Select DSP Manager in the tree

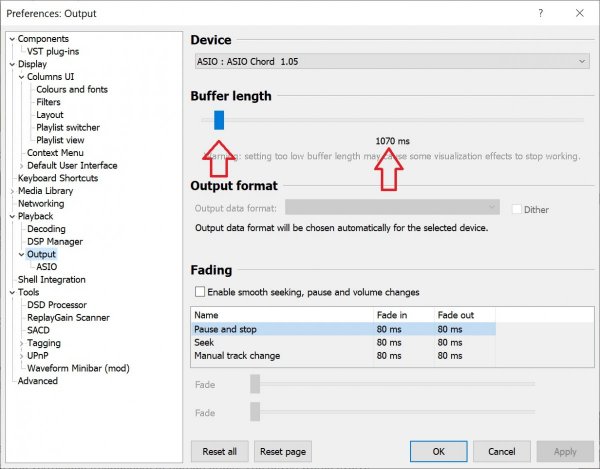tap(54, 241)
